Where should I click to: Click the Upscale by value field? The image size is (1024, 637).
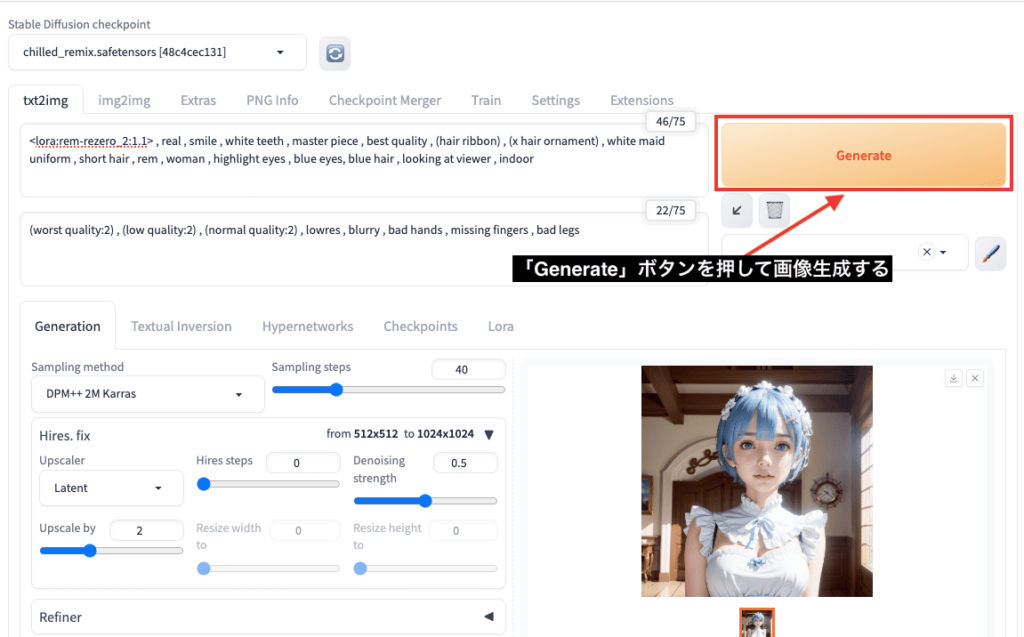click(146, 530)
